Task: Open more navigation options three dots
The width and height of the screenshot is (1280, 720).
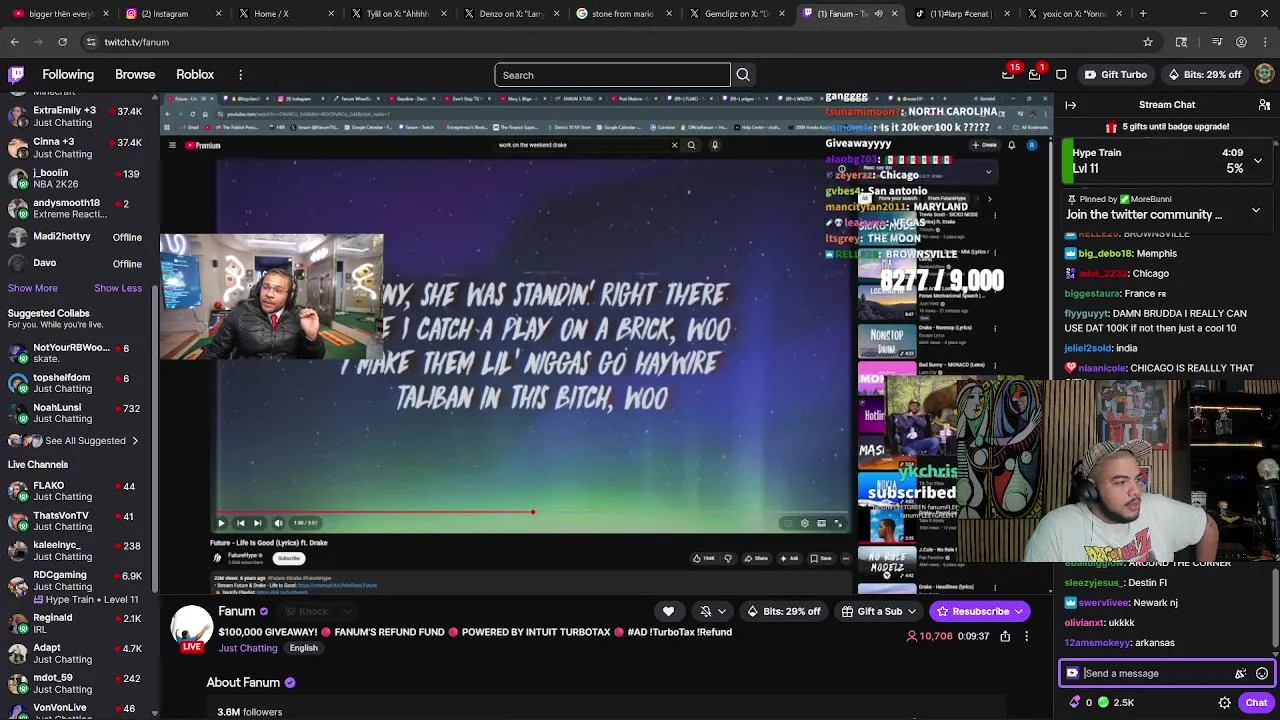Action: 240,75
